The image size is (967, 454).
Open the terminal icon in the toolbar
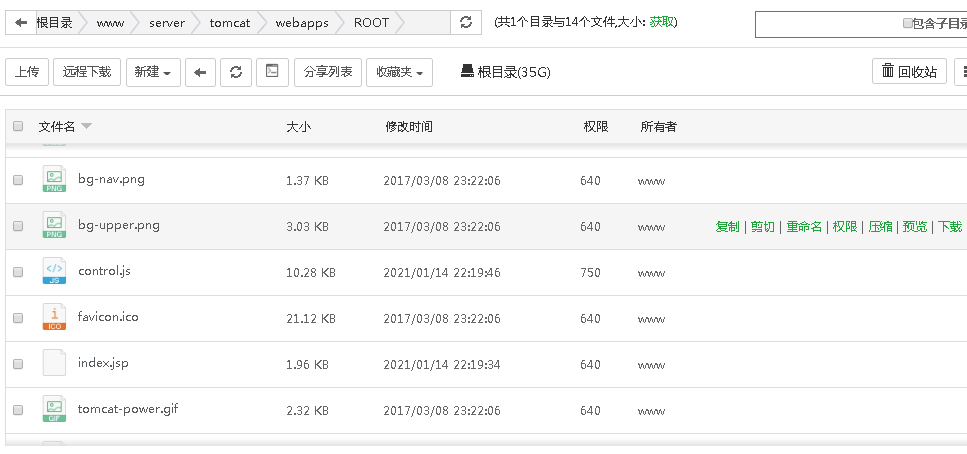click(270, 72)
